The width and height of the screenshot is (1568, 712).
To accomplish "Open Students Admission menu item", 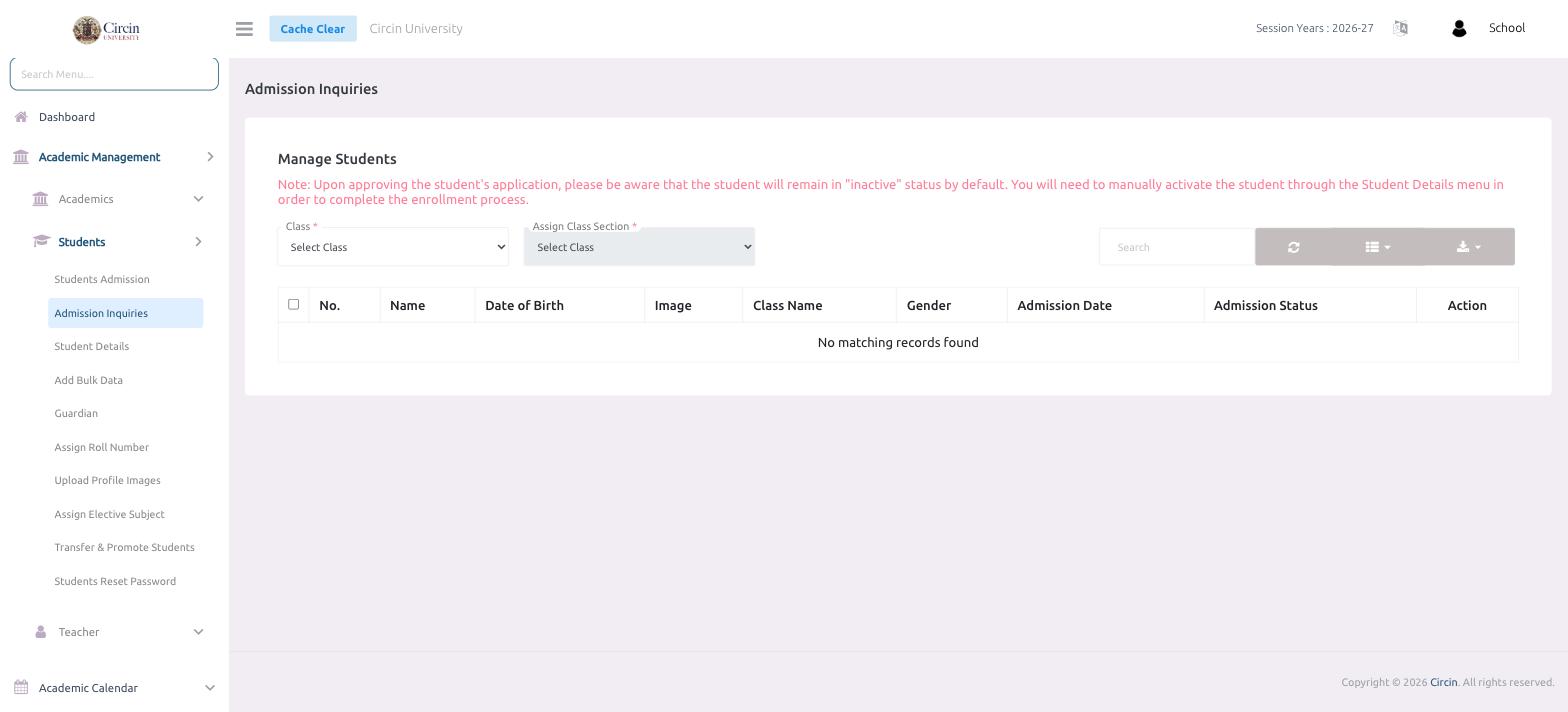I will tap(102, 280).
